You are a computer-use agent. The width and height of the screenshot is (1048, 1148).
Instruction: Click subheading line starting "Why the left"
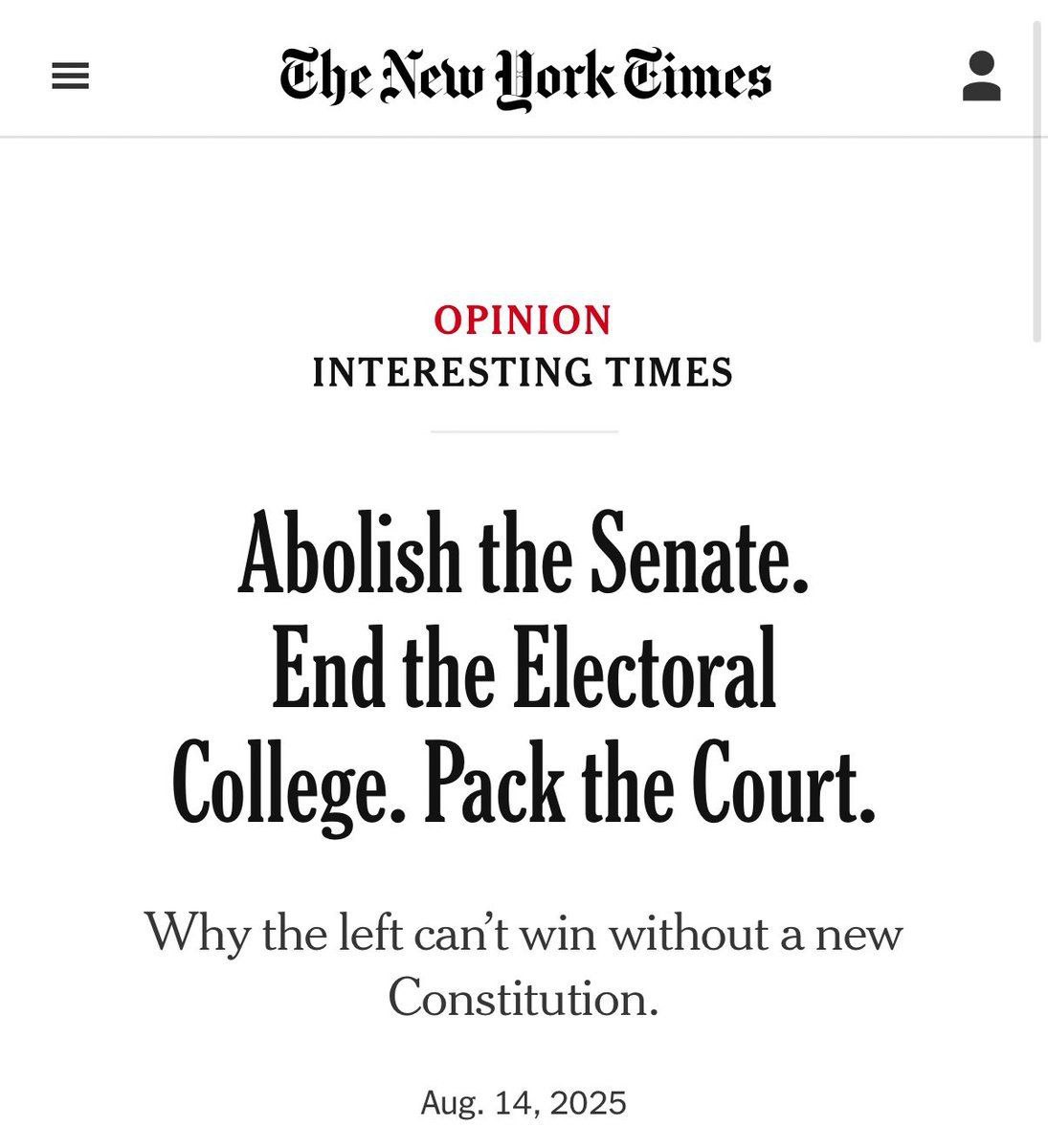click(x=524, y=932)
